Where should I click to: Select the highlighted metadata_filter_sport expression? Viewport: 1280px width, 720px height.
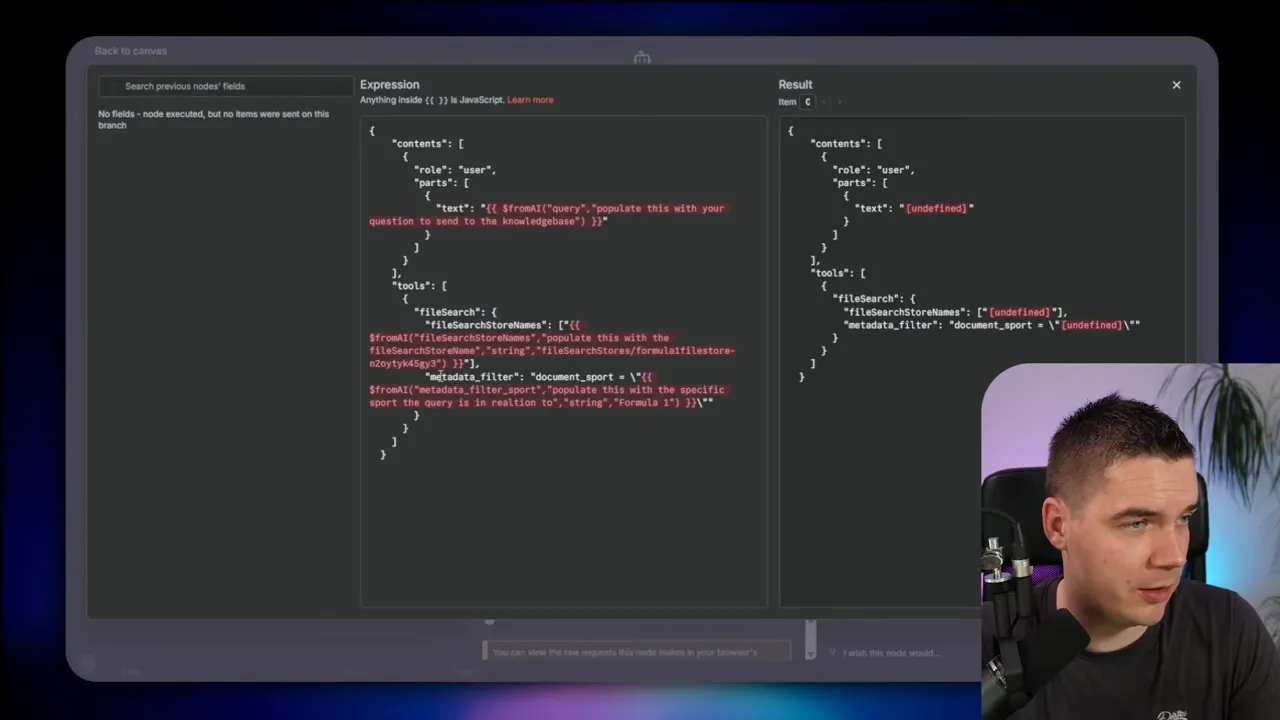coord(547,390)
